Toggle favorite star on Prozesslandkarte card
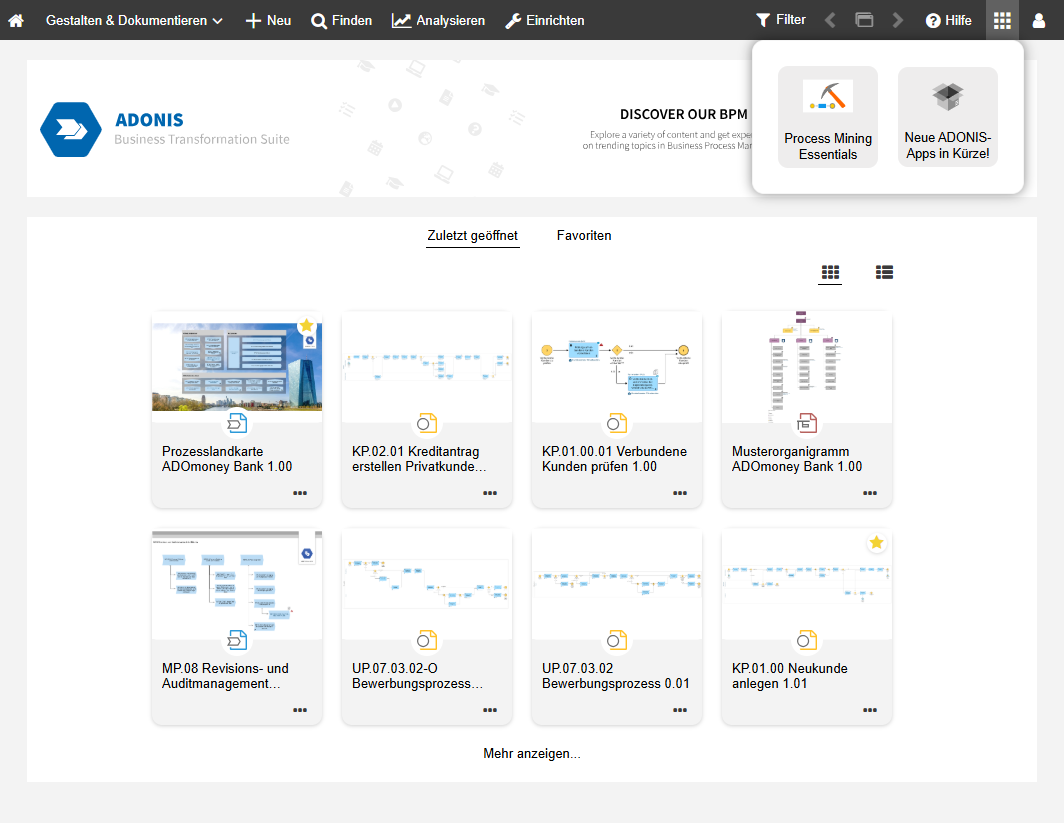Screen dimensions: 1064x823 pyautogui.click(x=307, y=326)
